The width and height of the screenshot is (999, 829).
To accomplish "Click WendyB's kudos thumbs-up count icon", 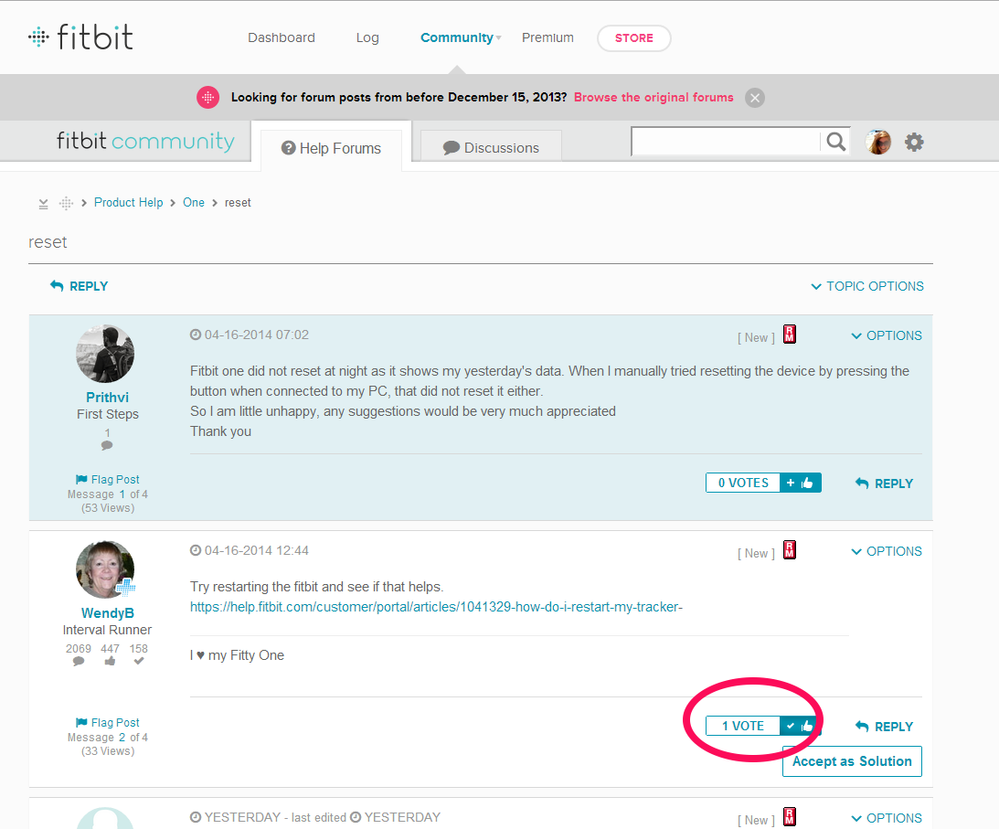I will 110,661.
